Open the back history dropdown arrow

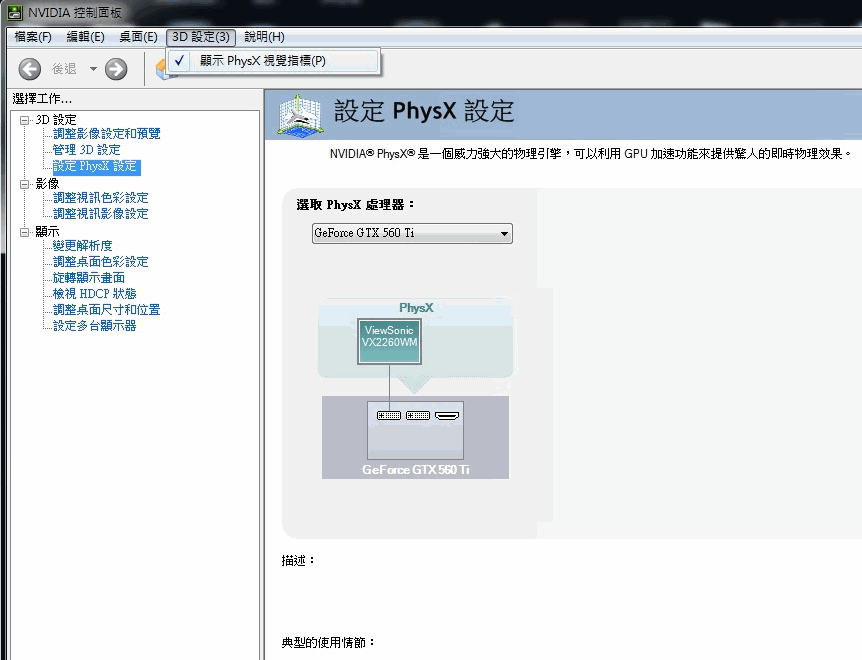(93, 69)
